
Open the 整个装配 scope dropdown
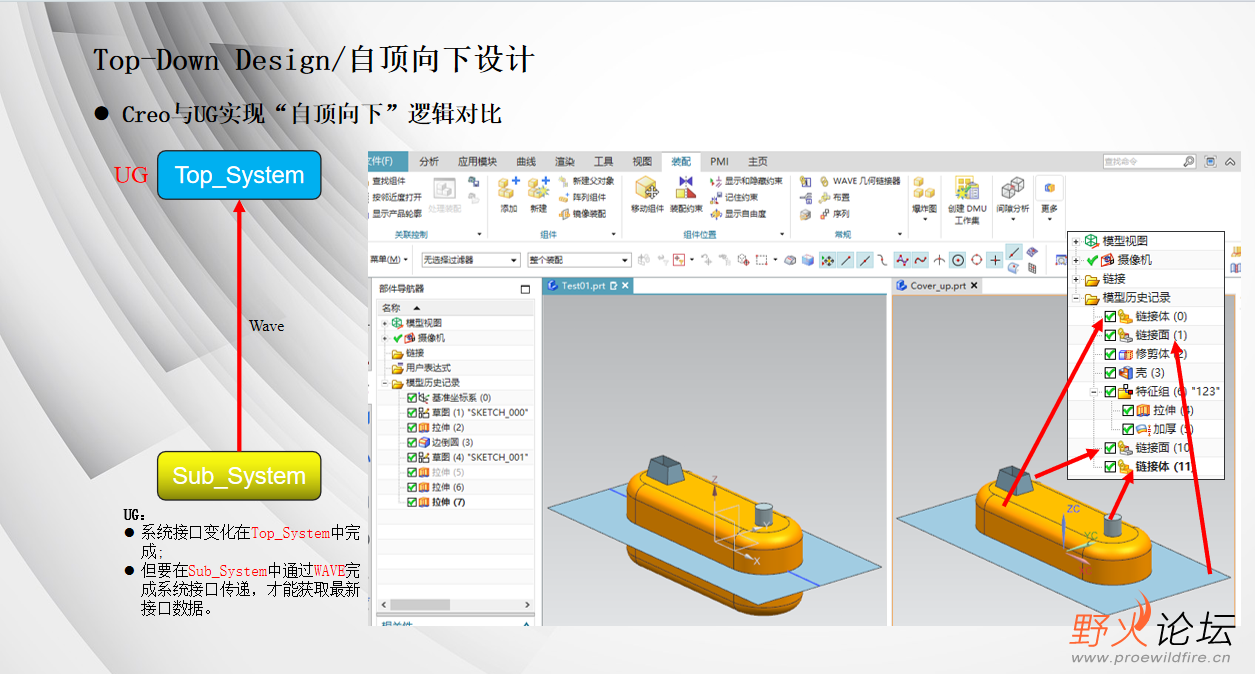[x=579, y=260]
